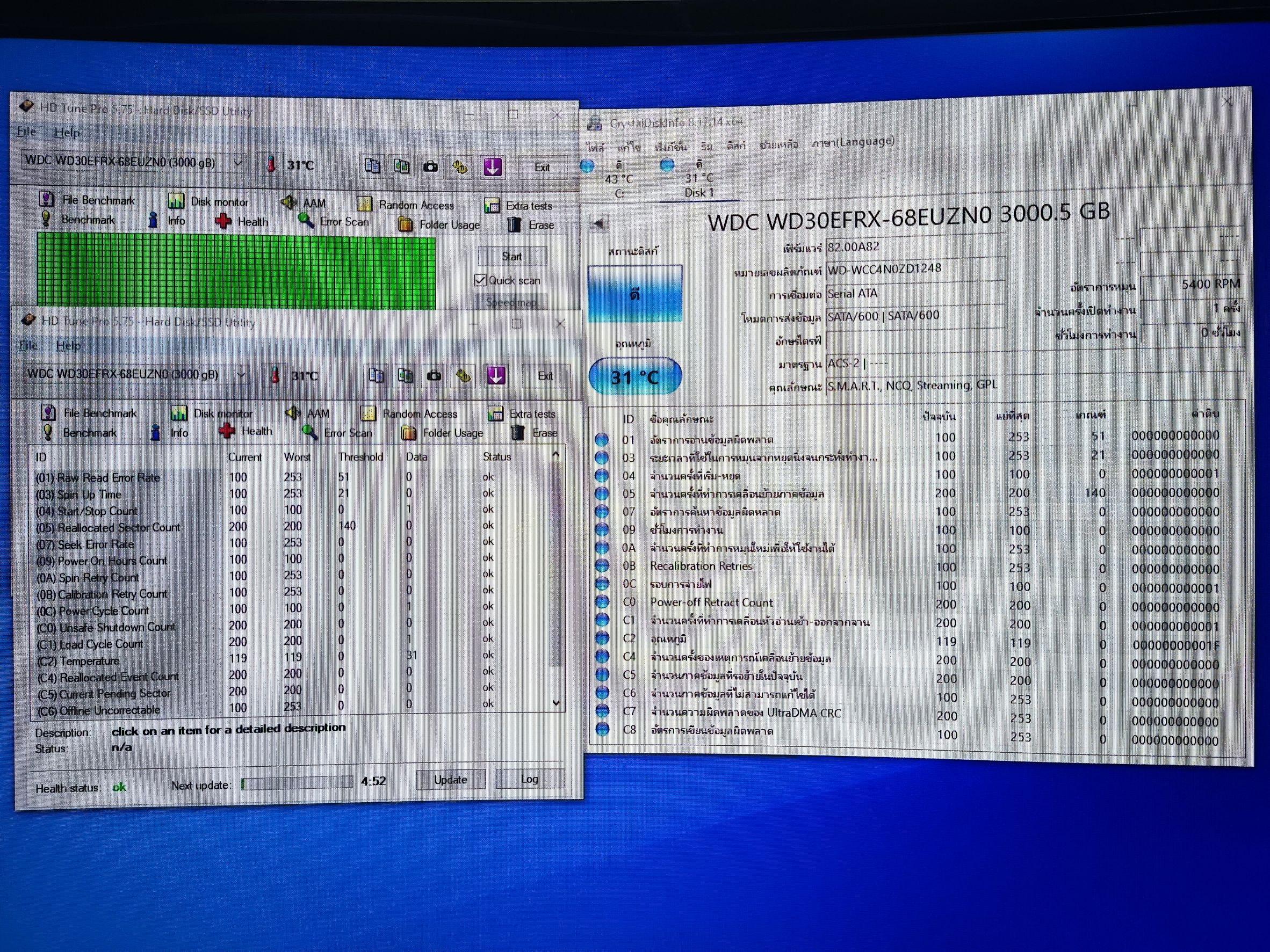
Task: Click the Log button
Action: [529, 779]
